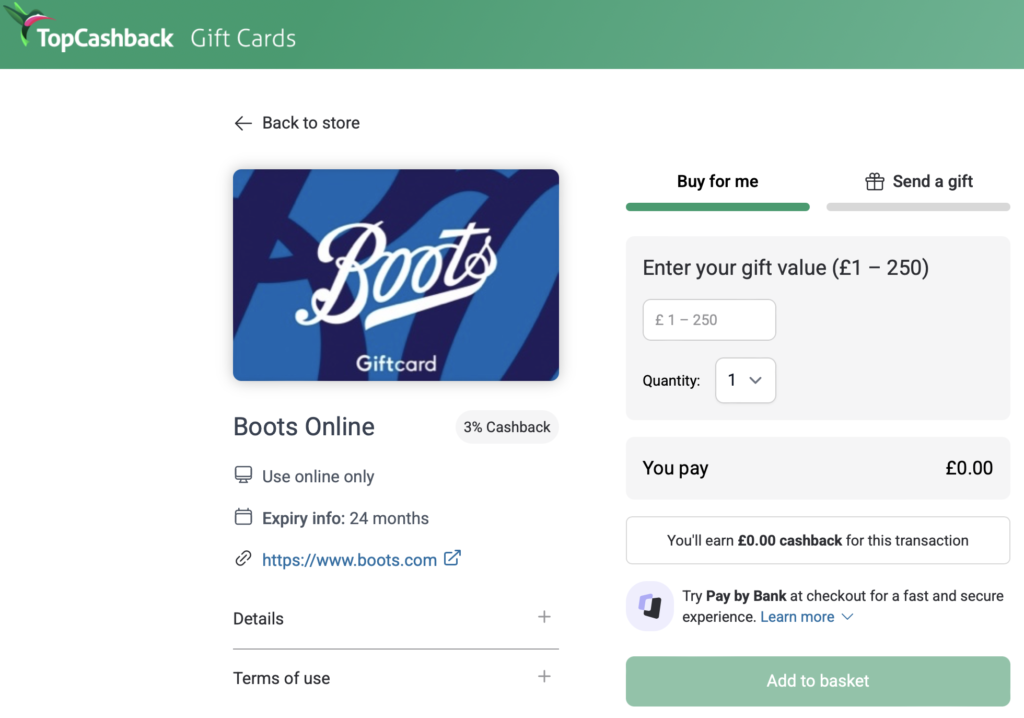Click the back arrow icon
Image resolution: width=1024 pixels, height=718 pixels.
pyautogui.click(x=243, y=123)
